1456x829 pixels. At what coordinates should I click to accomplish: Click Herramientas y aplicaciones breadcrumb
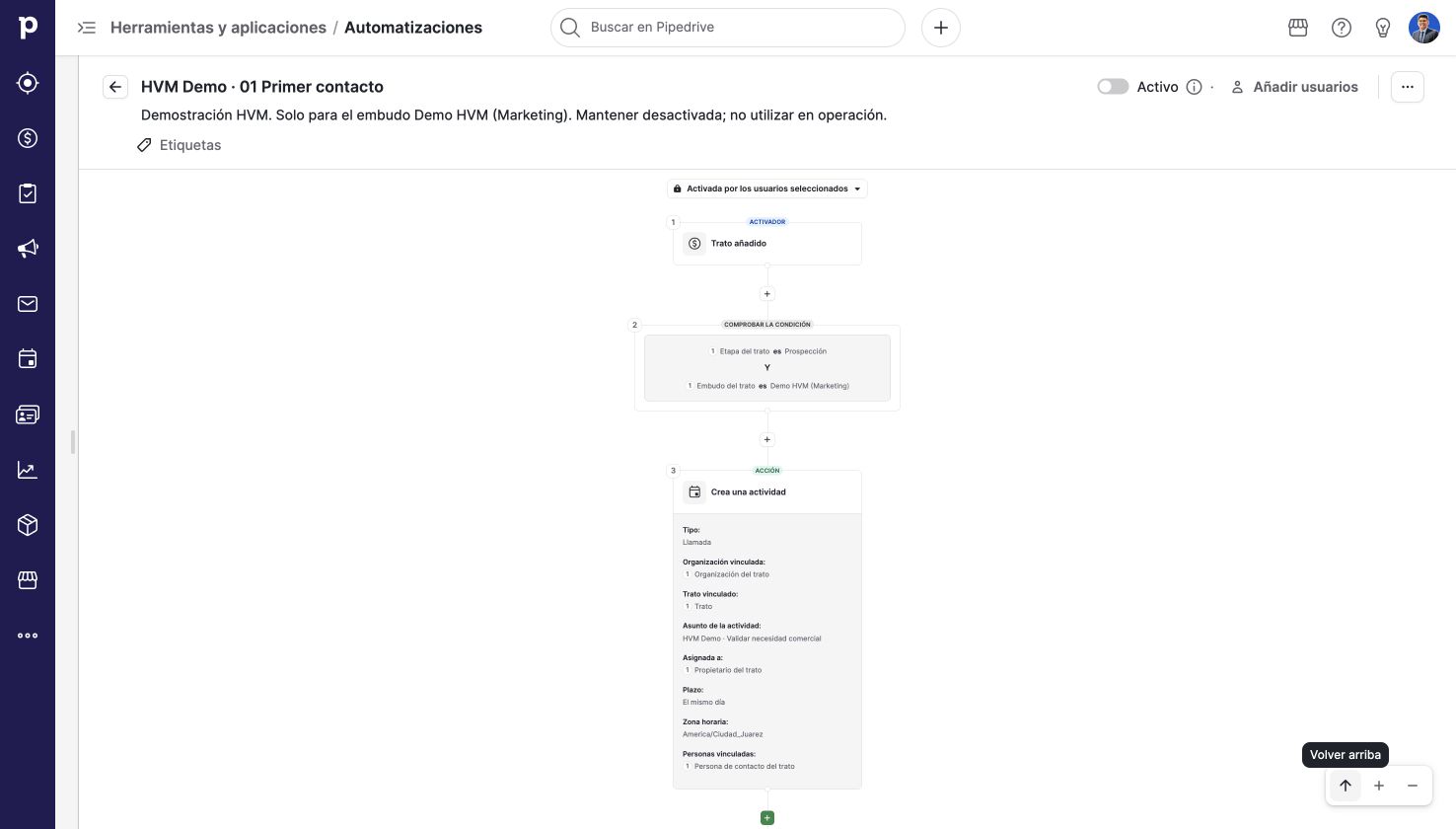point(218,28)
